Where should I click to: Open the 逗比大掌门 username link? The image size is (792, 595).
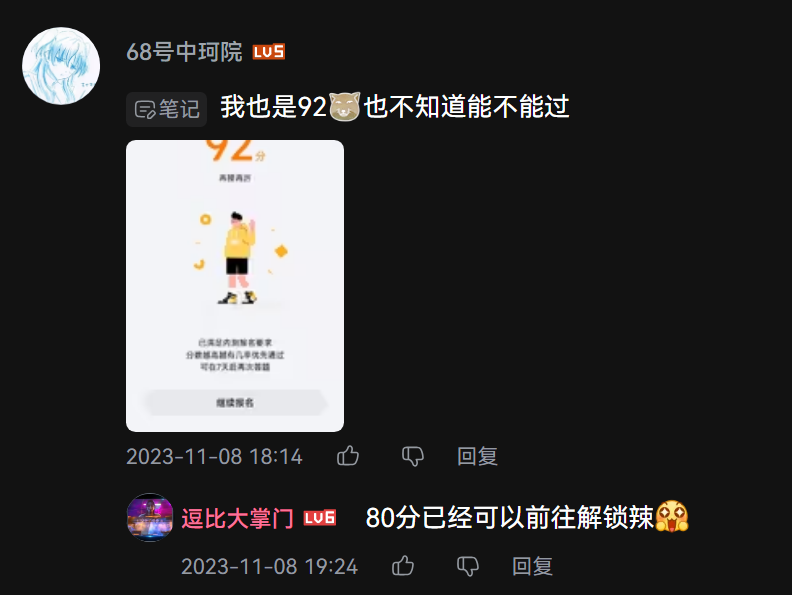click(237, 518)
